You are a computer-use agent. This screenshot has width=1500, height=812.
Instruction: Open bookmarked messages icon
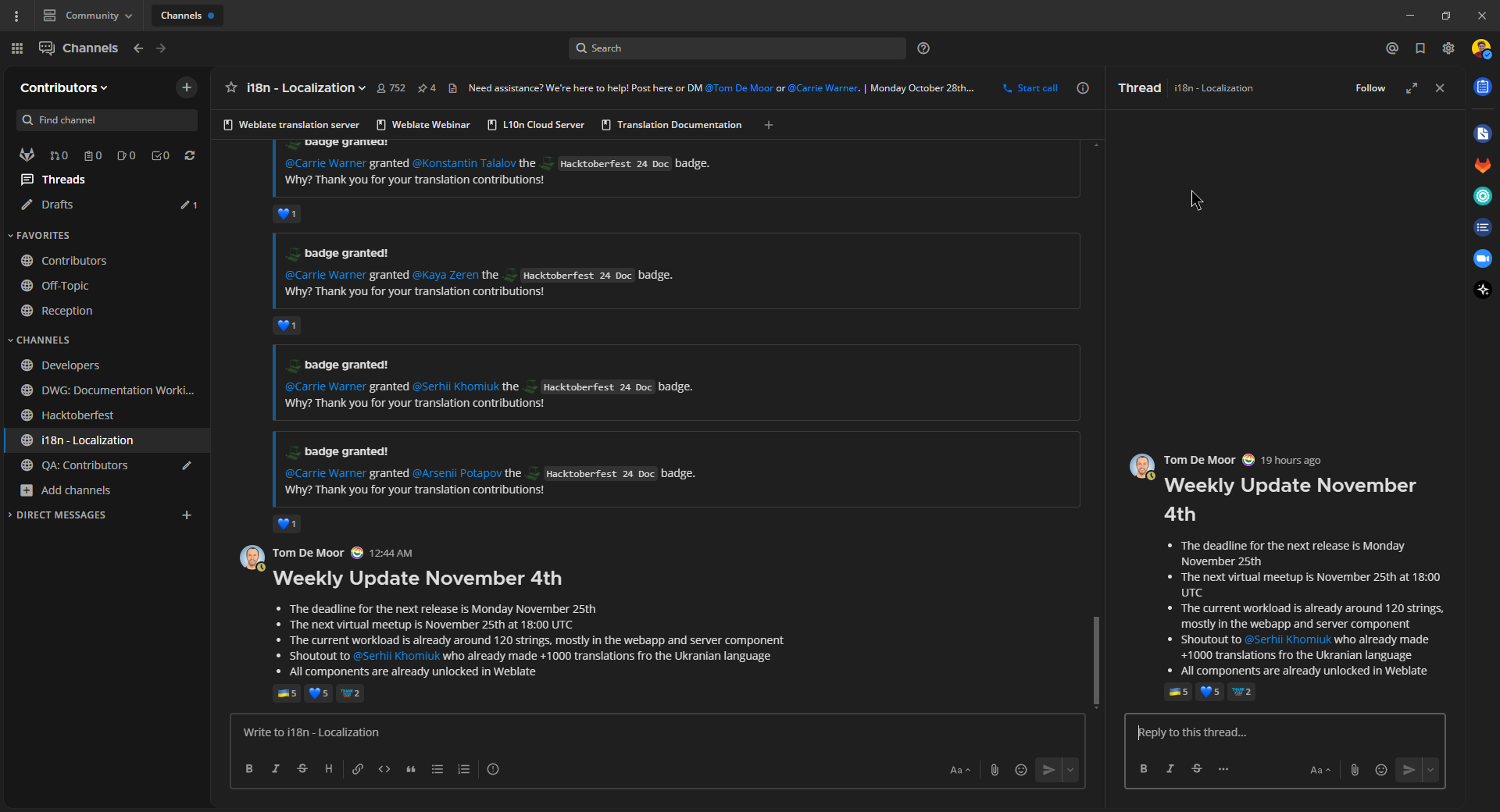point(1420,48)
